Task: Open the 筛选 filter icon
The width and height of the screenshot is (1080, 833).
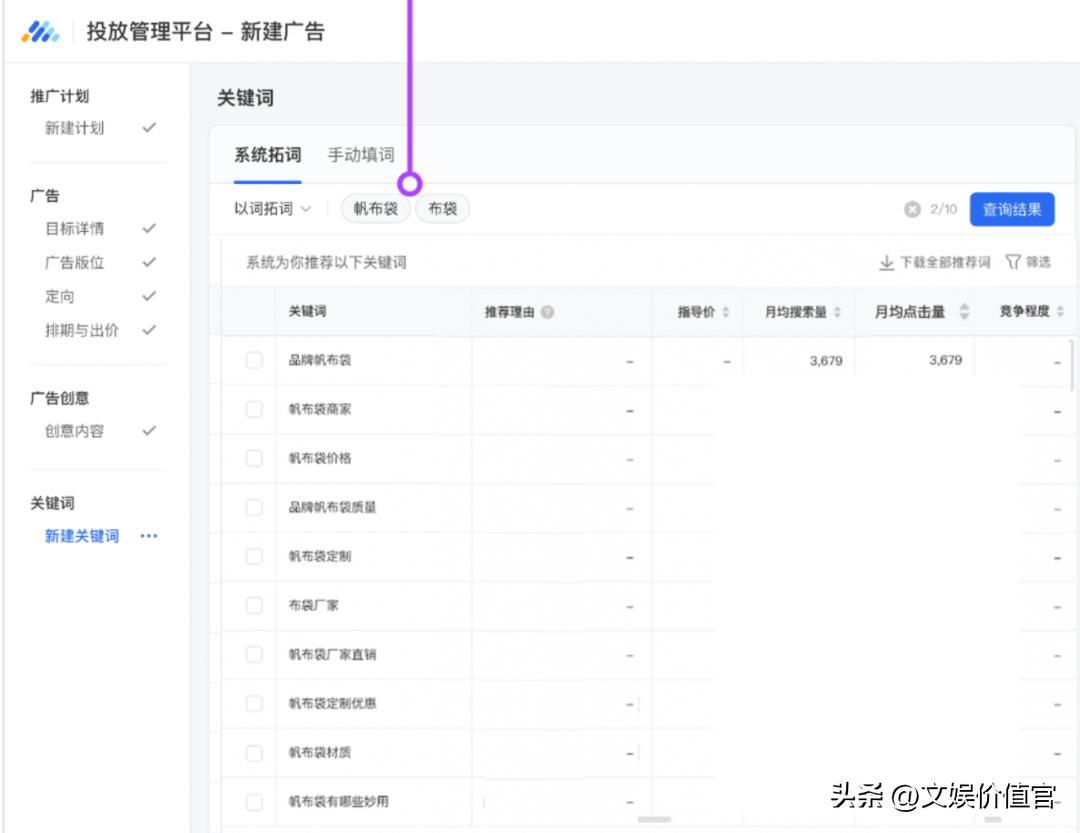Action: (x=1013, y=261)
